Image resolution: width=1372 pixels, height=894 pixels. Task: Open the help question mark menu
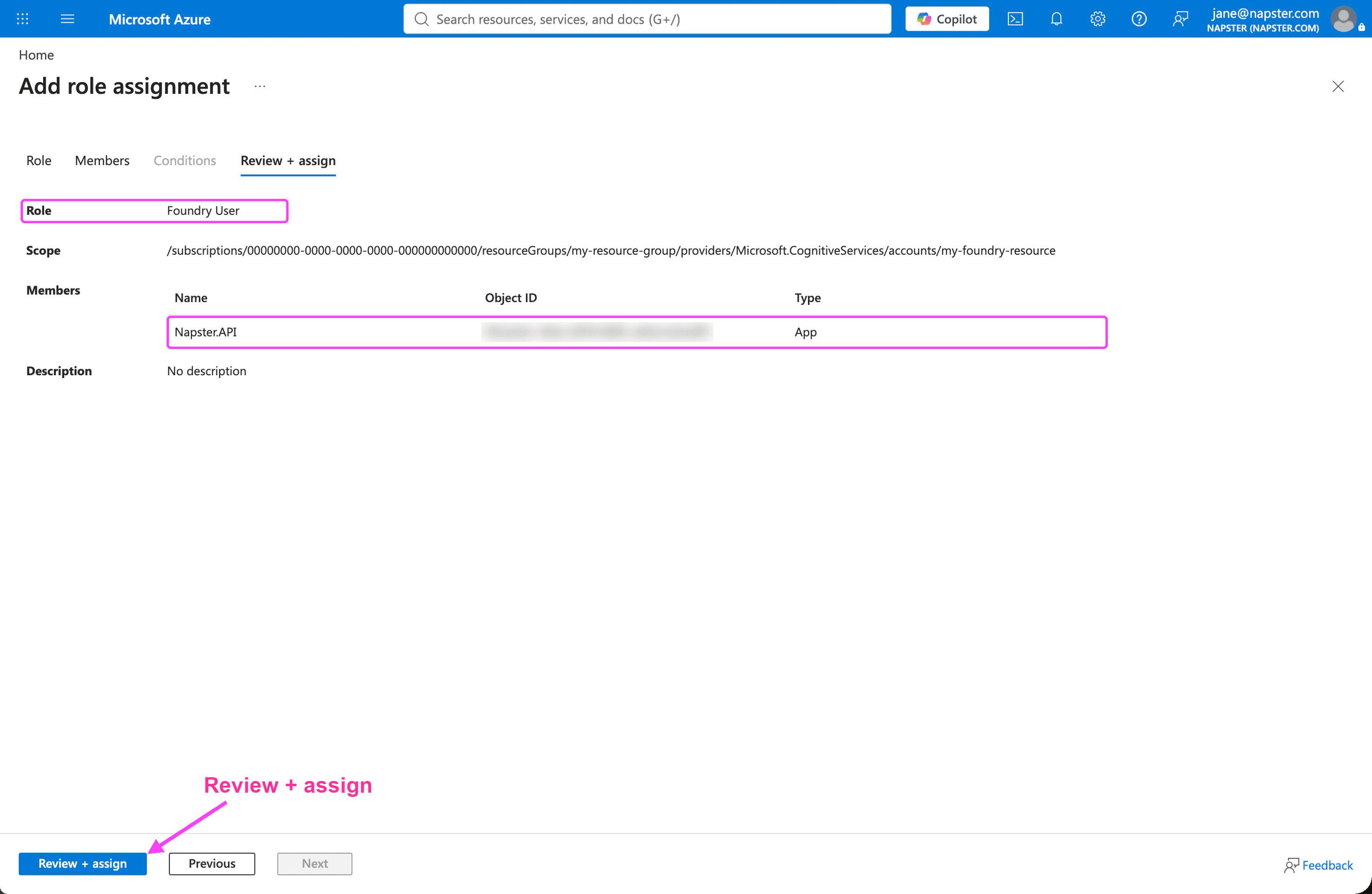pos(1139,19)
